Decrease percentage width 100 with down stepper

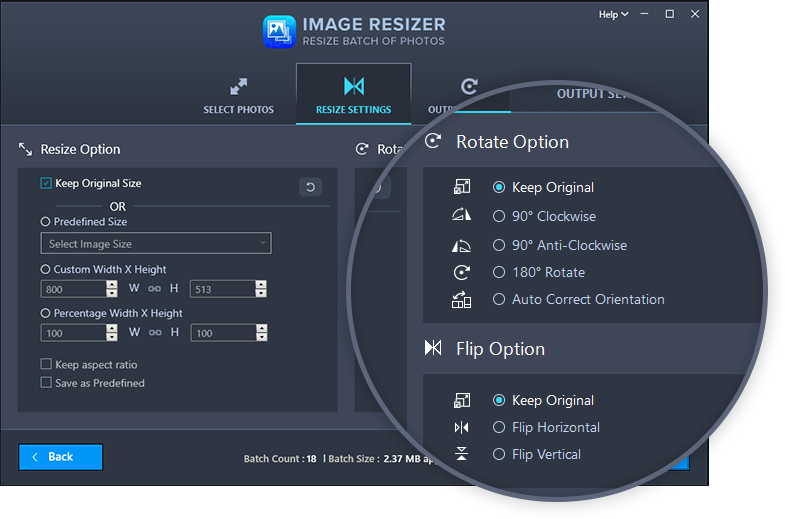(x=112, y=337)
